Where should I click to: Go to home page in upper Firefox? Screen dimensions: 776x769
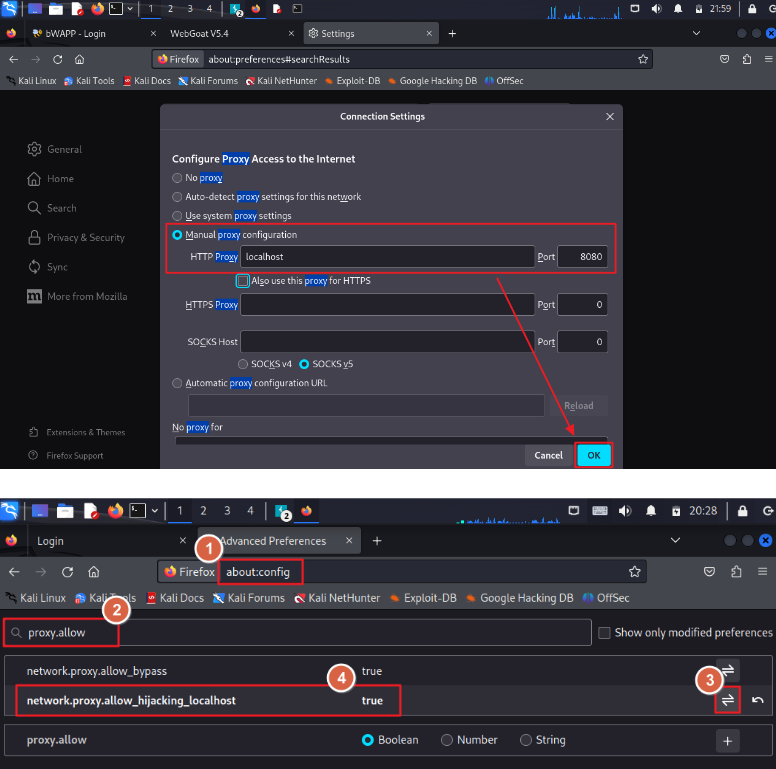pos(79,59)
